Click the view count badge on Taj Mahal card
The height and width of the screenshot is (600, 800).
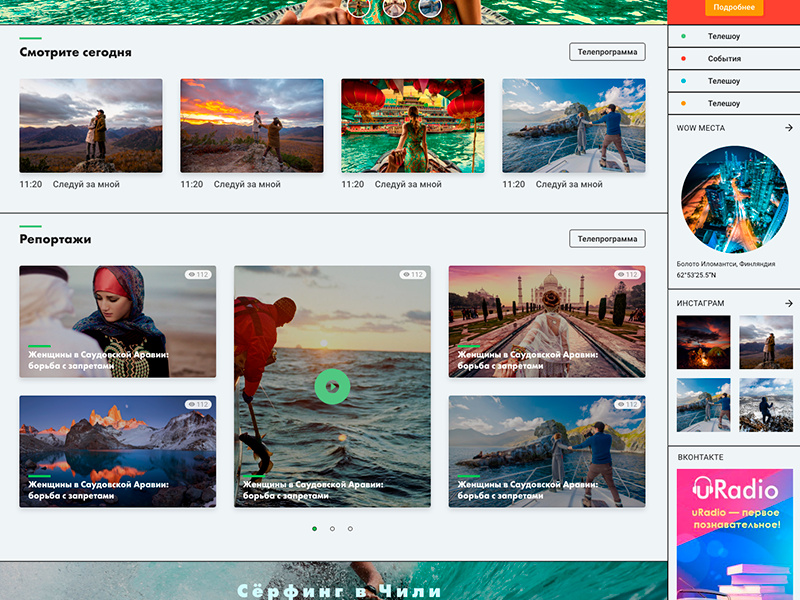coord(626,275)
